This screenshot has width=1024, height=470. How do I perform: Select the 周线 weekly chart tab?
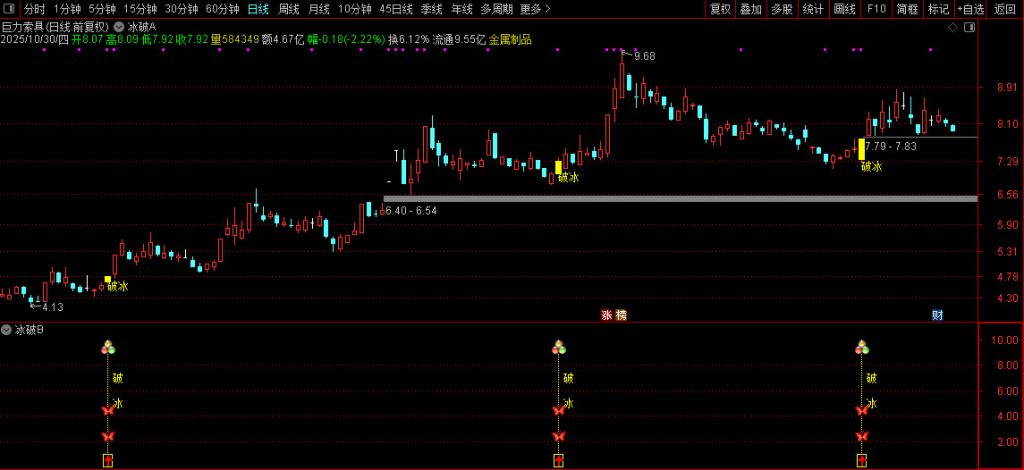289,9
